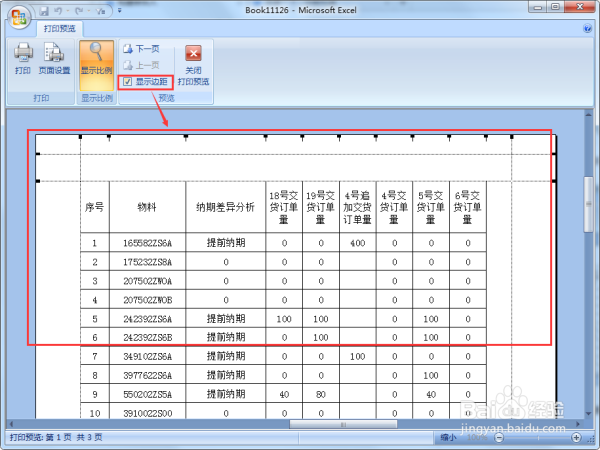Image resolution: width=600 pixels, height=450 pixels.
Task: Click cell 175232ZS8A in the preview
Action: 147,262
